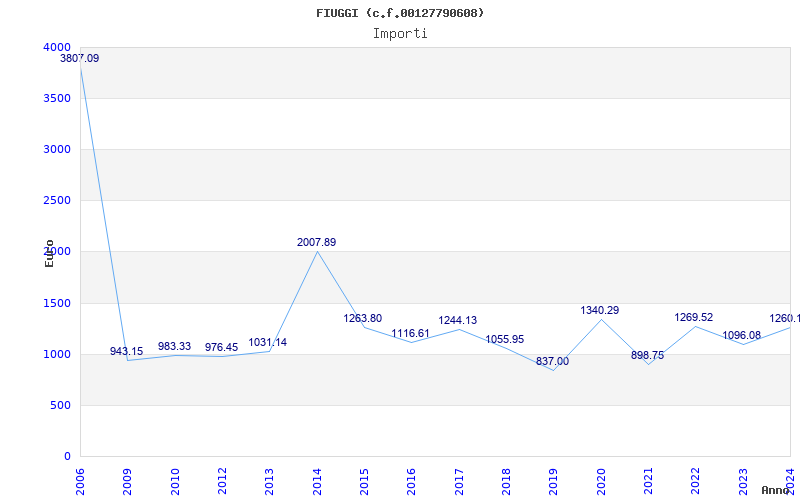Click the 2012 x-axis label
This screenshot has height=500, width=800.
(x=222, y=481)
